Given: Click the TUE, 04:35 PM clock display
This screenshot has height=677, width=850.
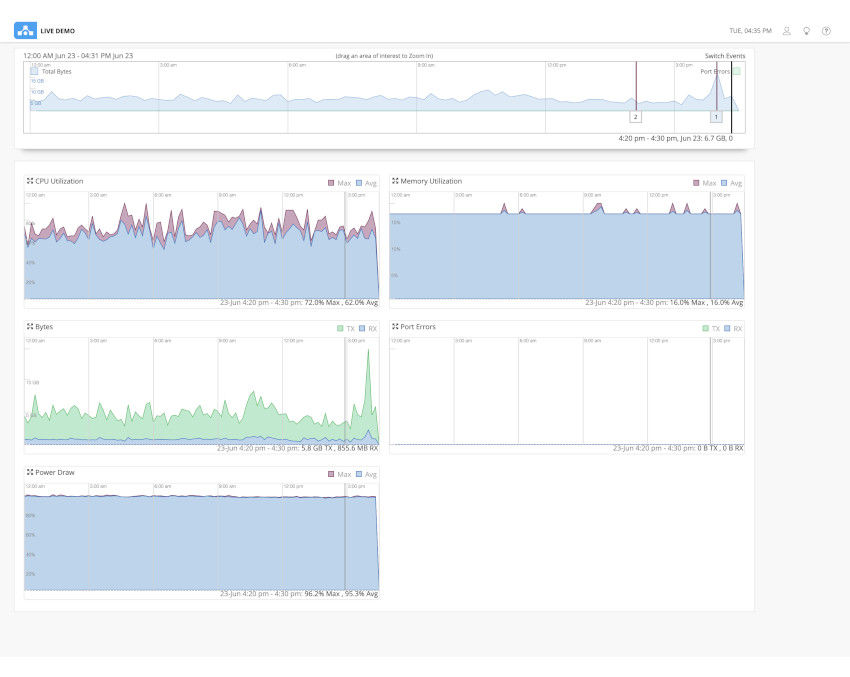Looking at the screenshot, I should pyautogui.click(x=753, y=30).
